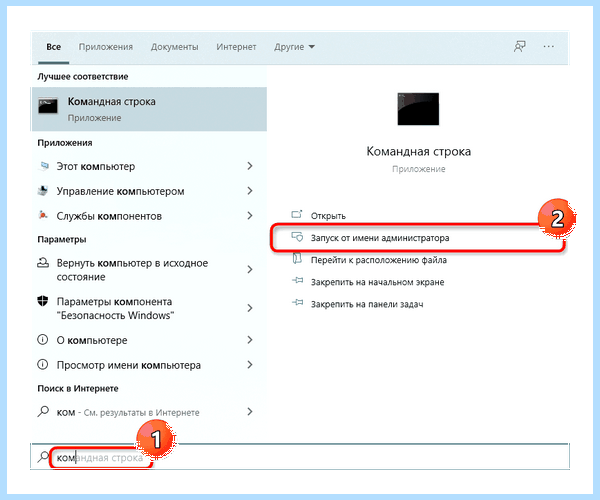Open the three-dots more options menu
The width and height of the screenshot is (600, 500).
[548, 47]
